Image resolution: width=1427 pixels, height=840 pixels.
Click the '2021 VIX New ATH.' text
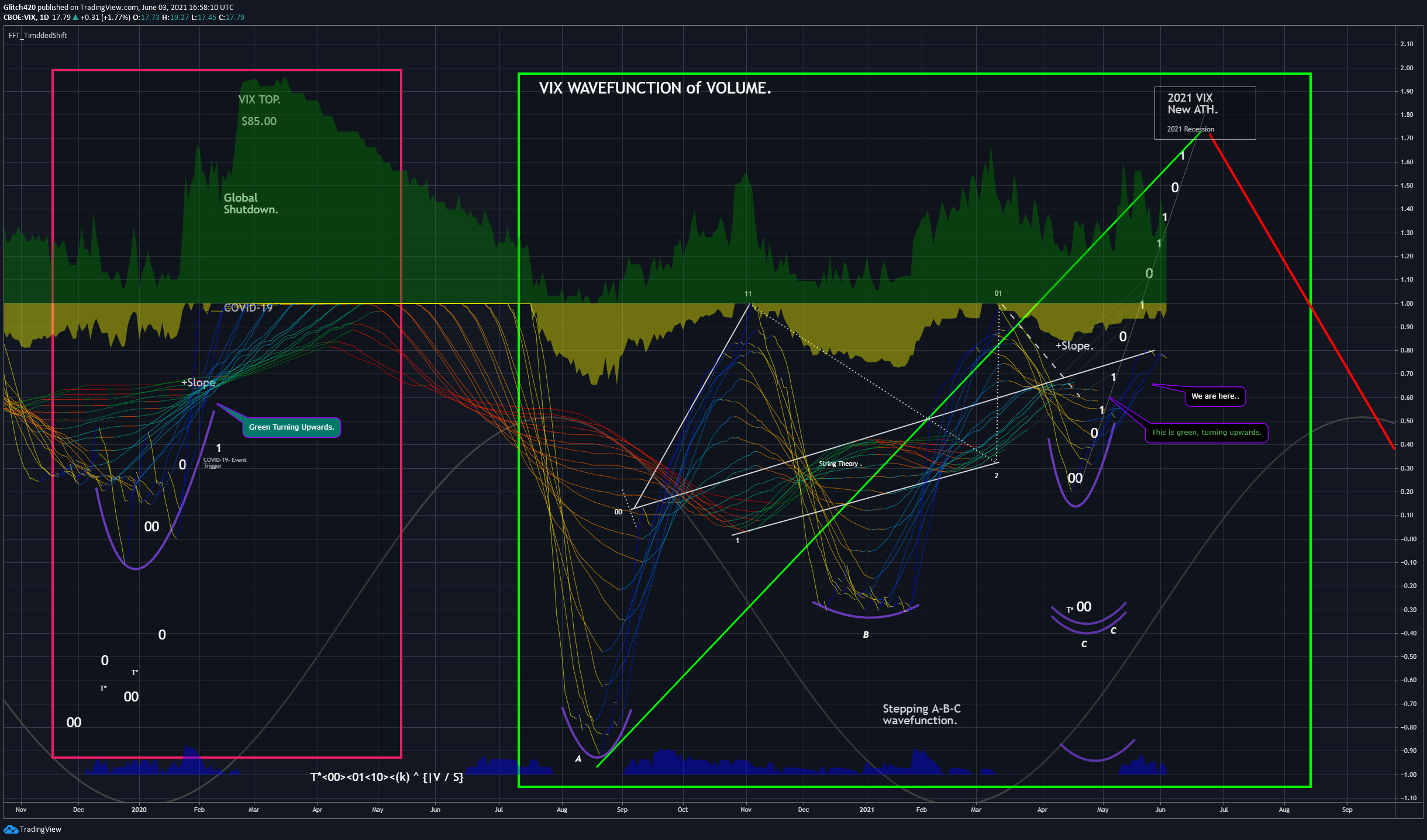pos(1192,103)
